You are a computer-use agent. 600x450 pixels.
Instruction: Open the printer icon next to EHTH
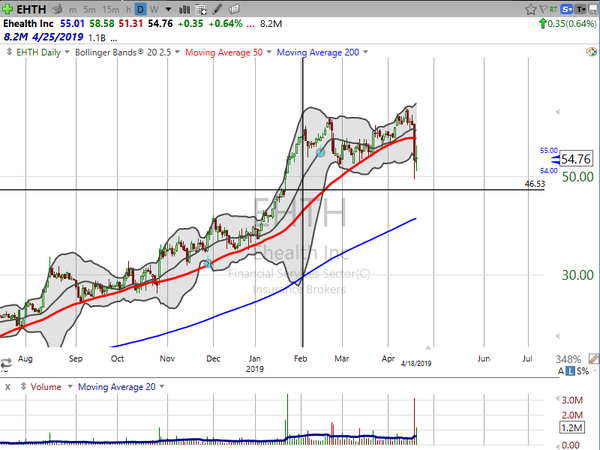(x=57, y=9)
